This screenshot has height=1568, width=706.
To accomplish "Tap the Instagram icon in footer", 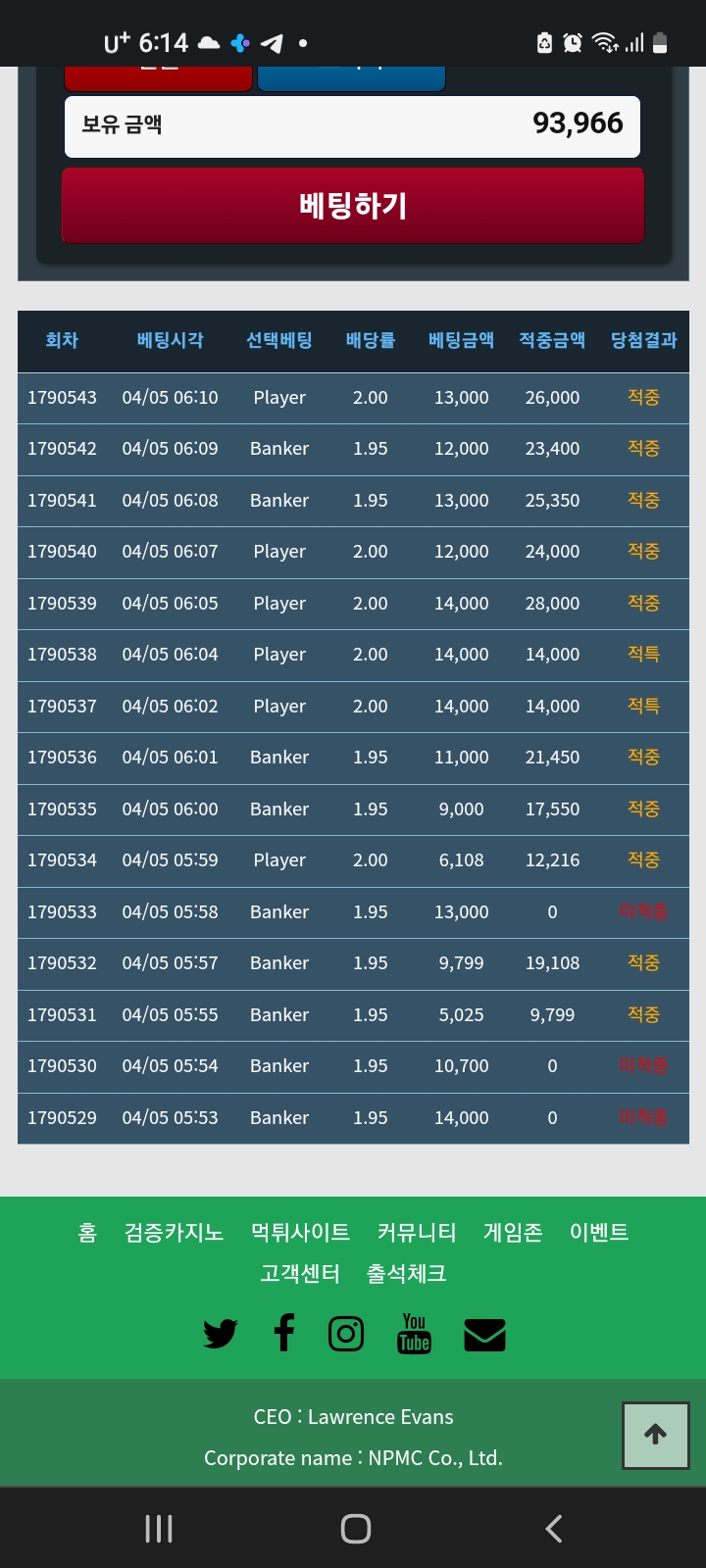I will [x=346, y=1334].
